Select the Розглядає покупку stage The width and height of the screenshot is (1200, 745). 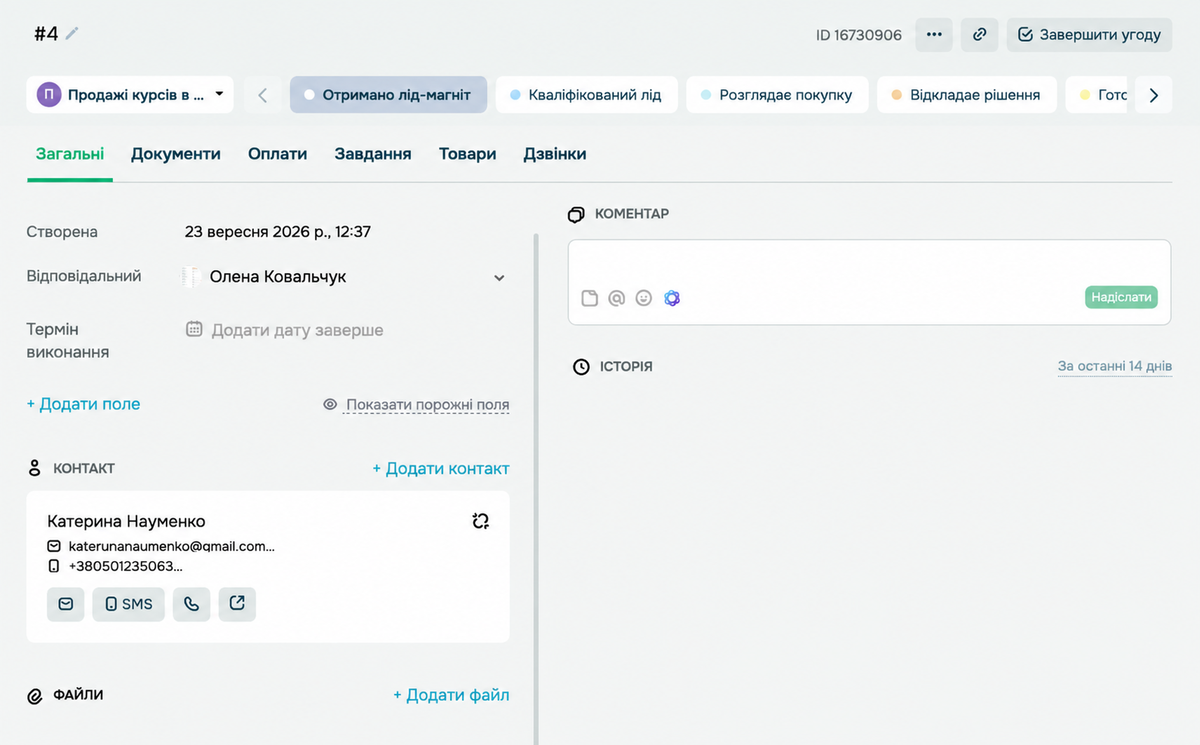tap(777, 95)
